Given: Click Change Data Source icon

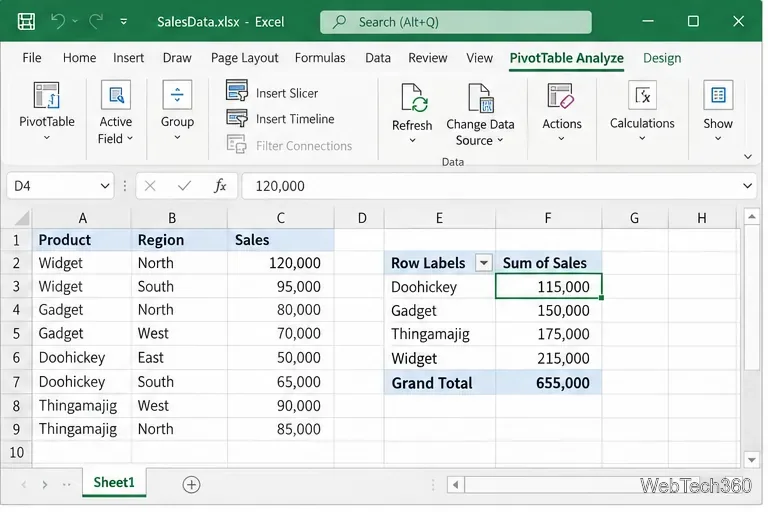Looking at the screenshot, I should point(481,98).
